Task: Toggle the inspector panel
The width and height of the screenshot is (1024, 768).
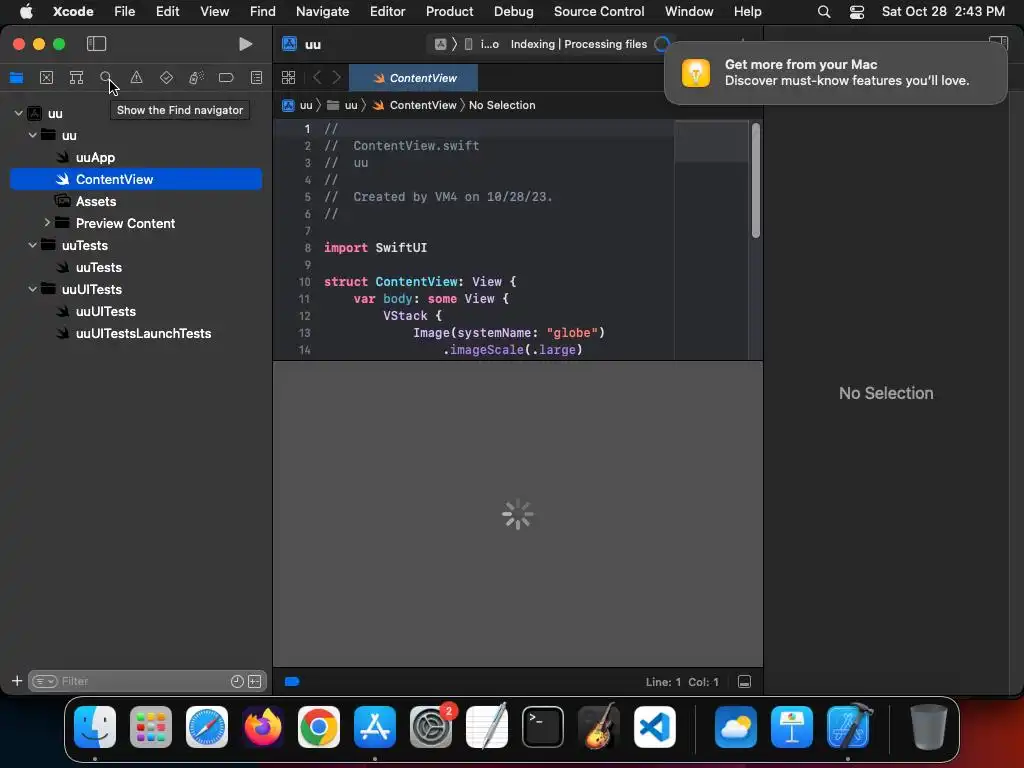Action: (999, 40)
